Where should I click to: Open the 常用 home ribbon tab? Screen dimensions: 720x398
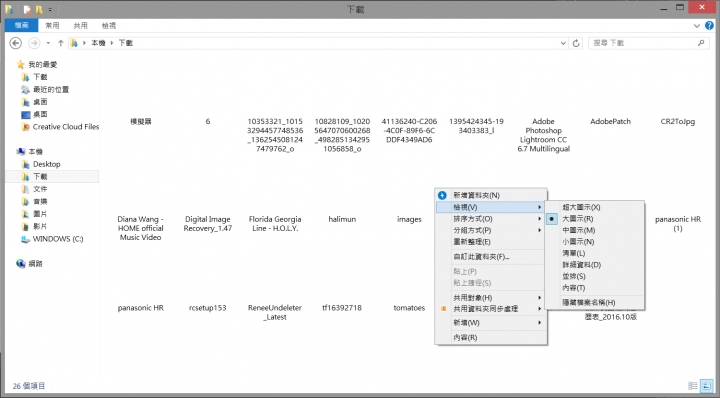(x=52, y=26)
